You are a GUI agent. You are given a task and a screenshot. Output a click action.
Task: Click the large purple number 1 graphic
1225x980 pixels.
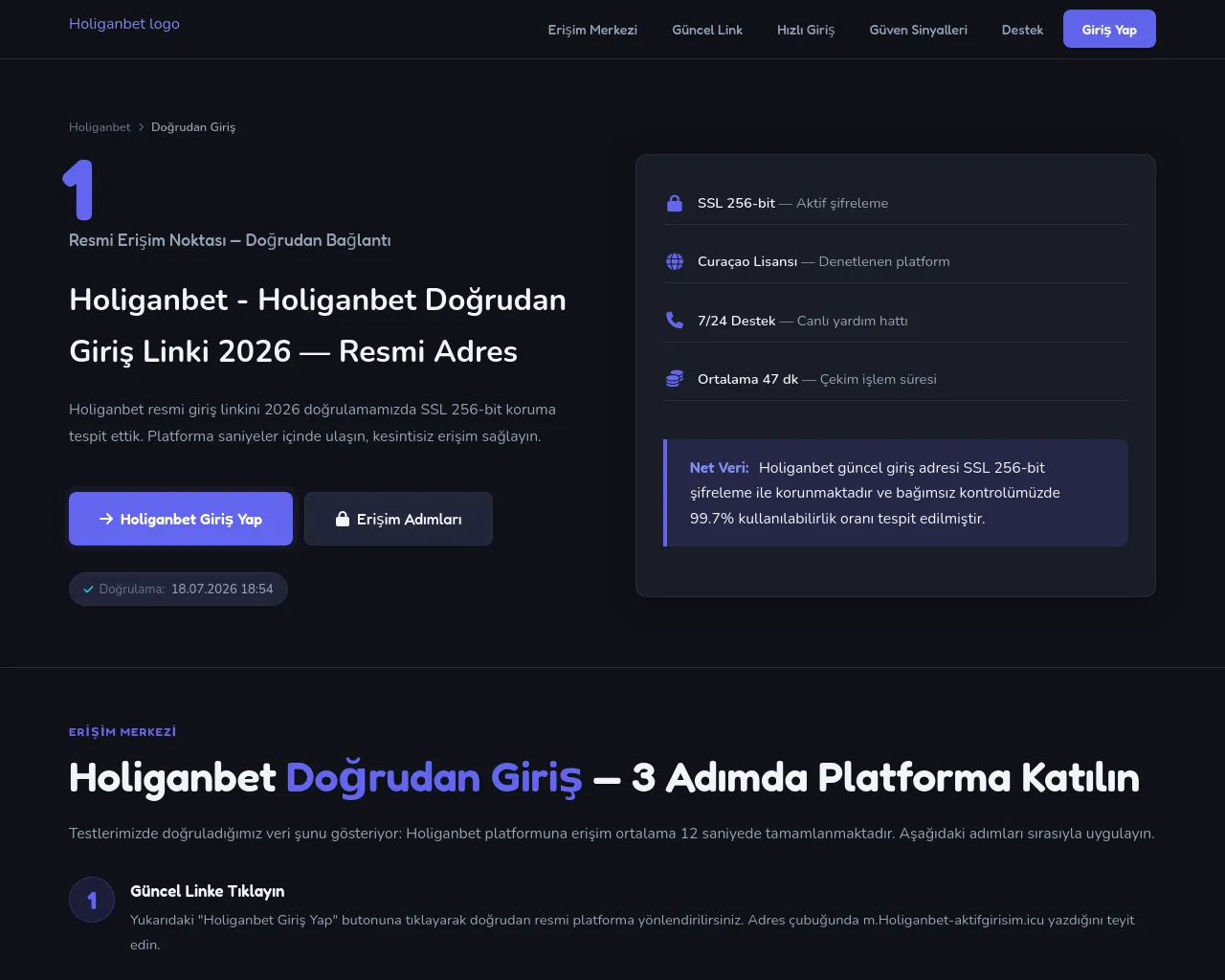point(78,189)
